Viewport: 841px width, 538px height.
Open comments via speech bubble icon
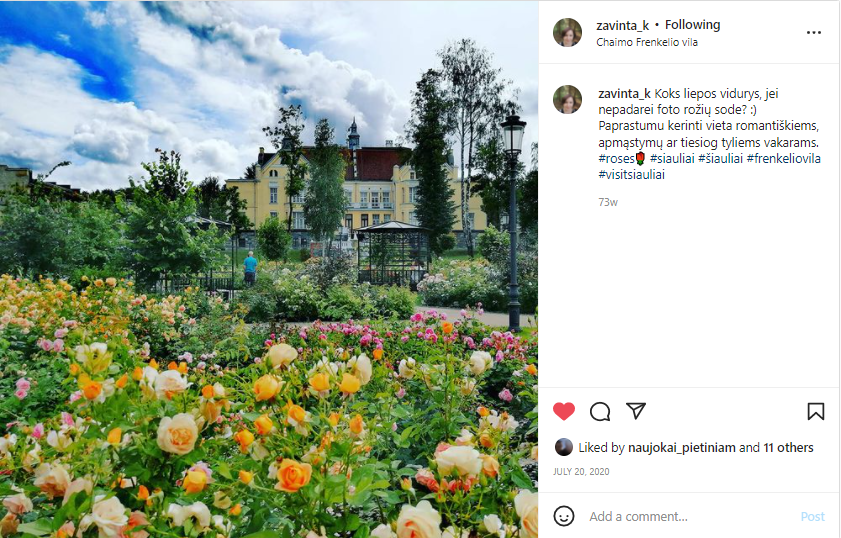pyautogui.click(x=600, y=411)
